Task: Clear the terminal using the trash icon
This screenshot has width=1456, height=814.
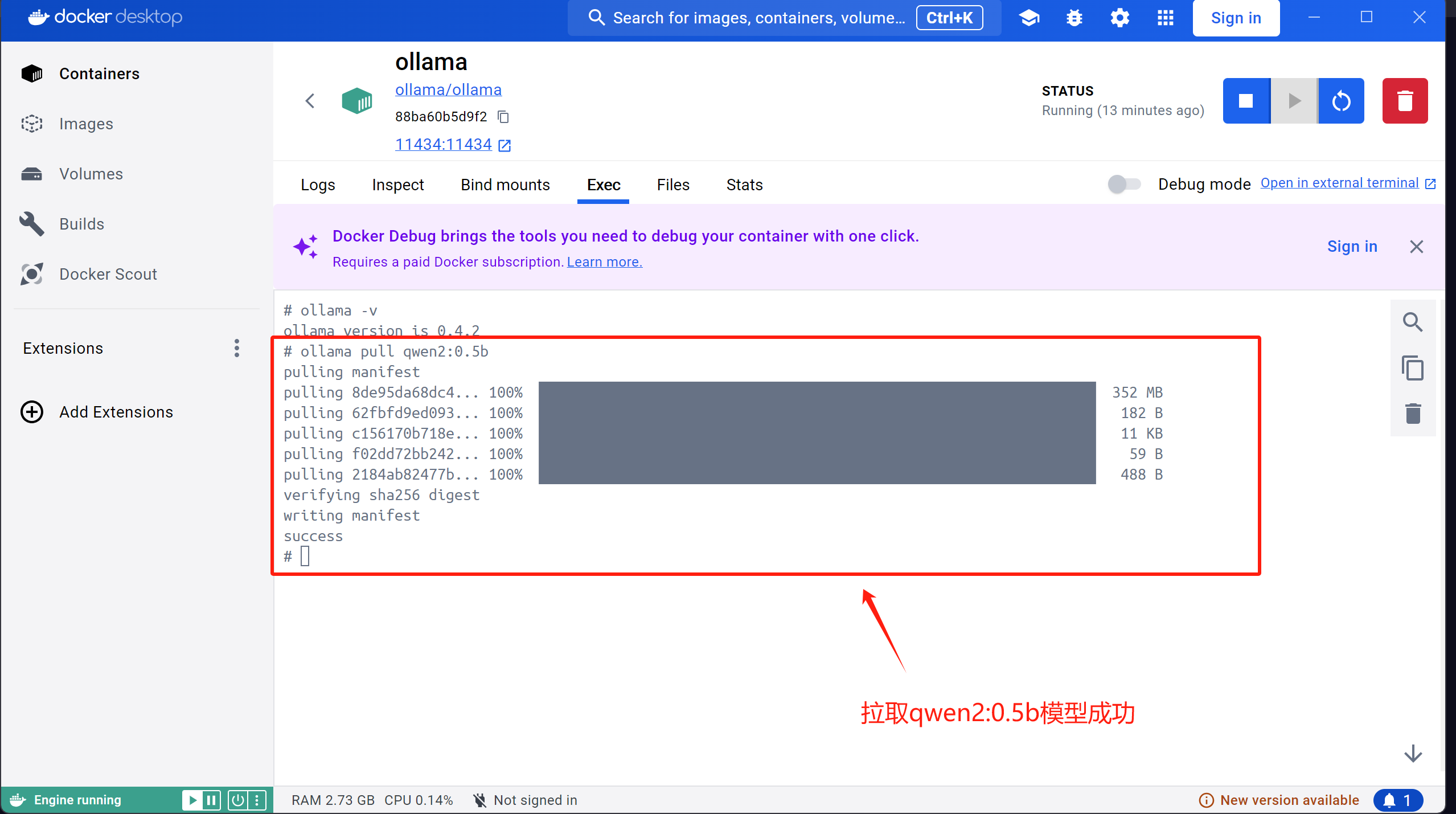Action: click(1412, 414)
